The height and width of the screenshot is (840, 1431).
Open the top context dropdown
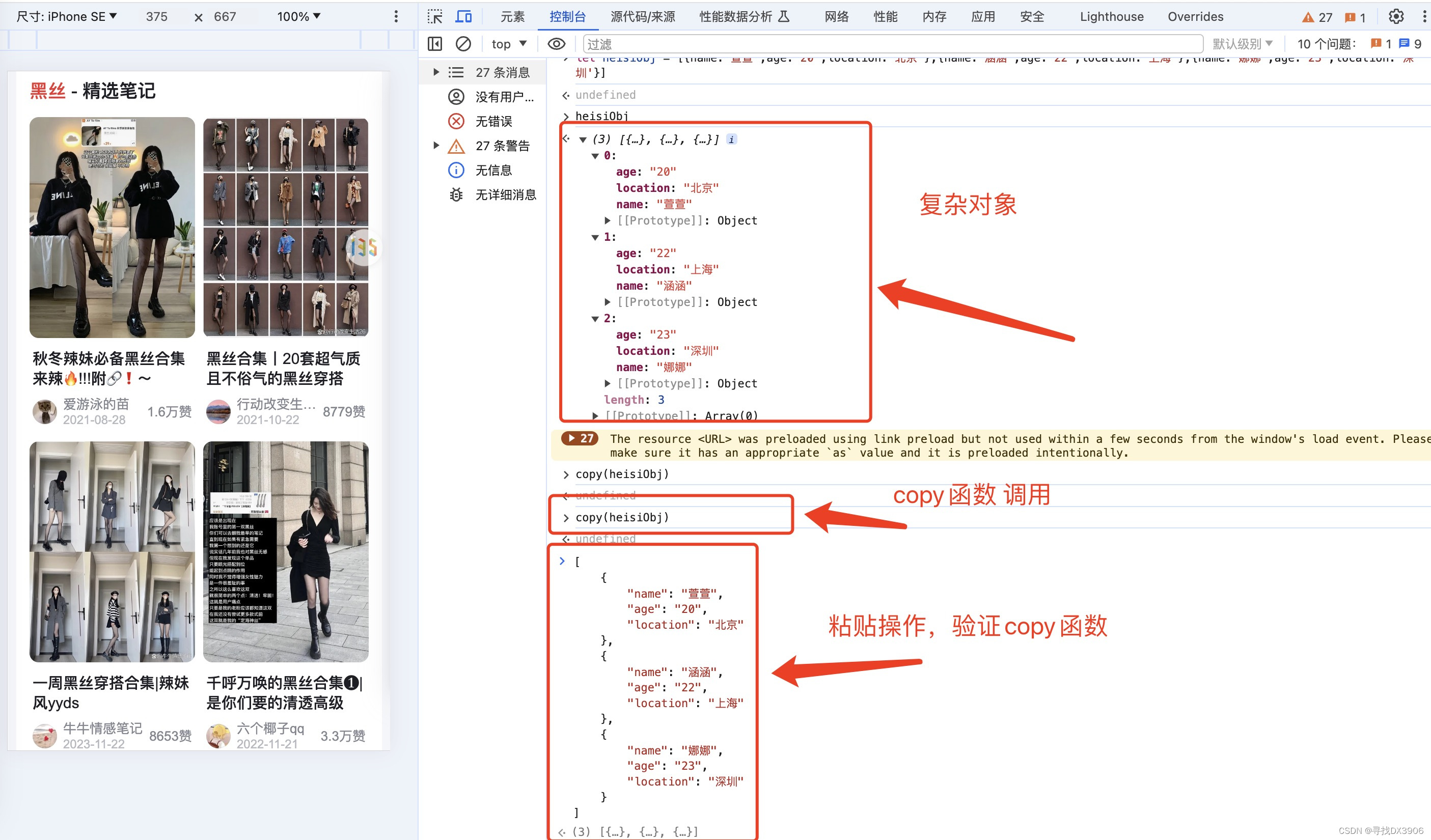click(509, 44)
